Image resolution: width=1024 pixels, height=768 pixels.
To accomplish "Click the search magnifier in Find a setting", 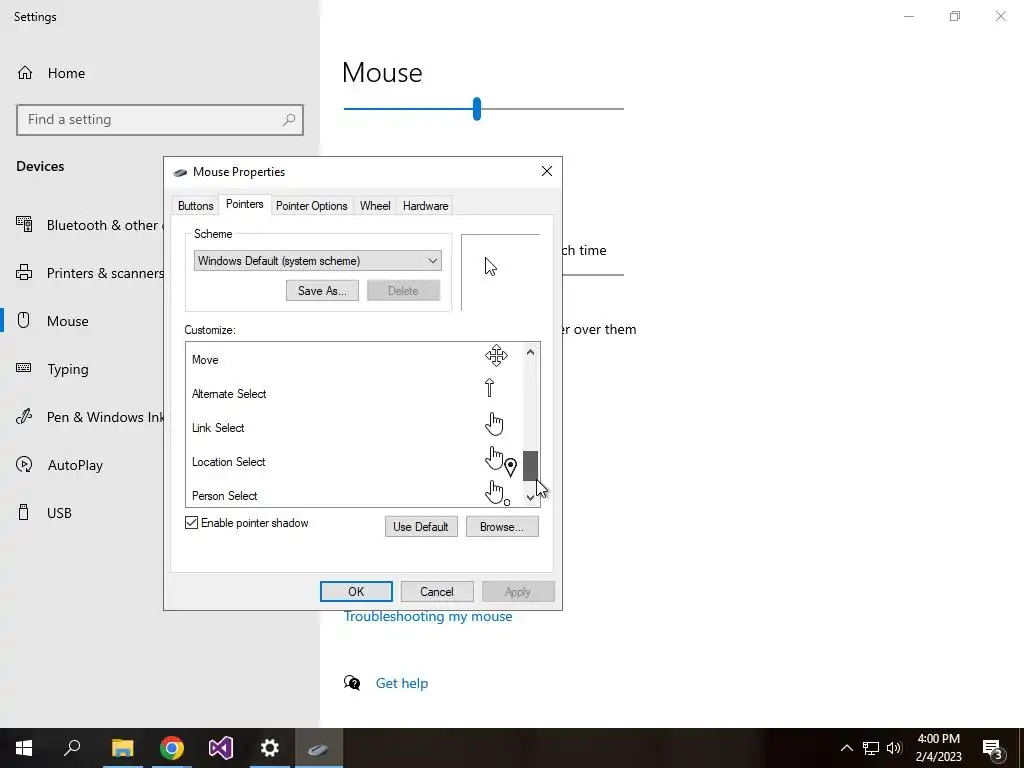I will (289, 120).
